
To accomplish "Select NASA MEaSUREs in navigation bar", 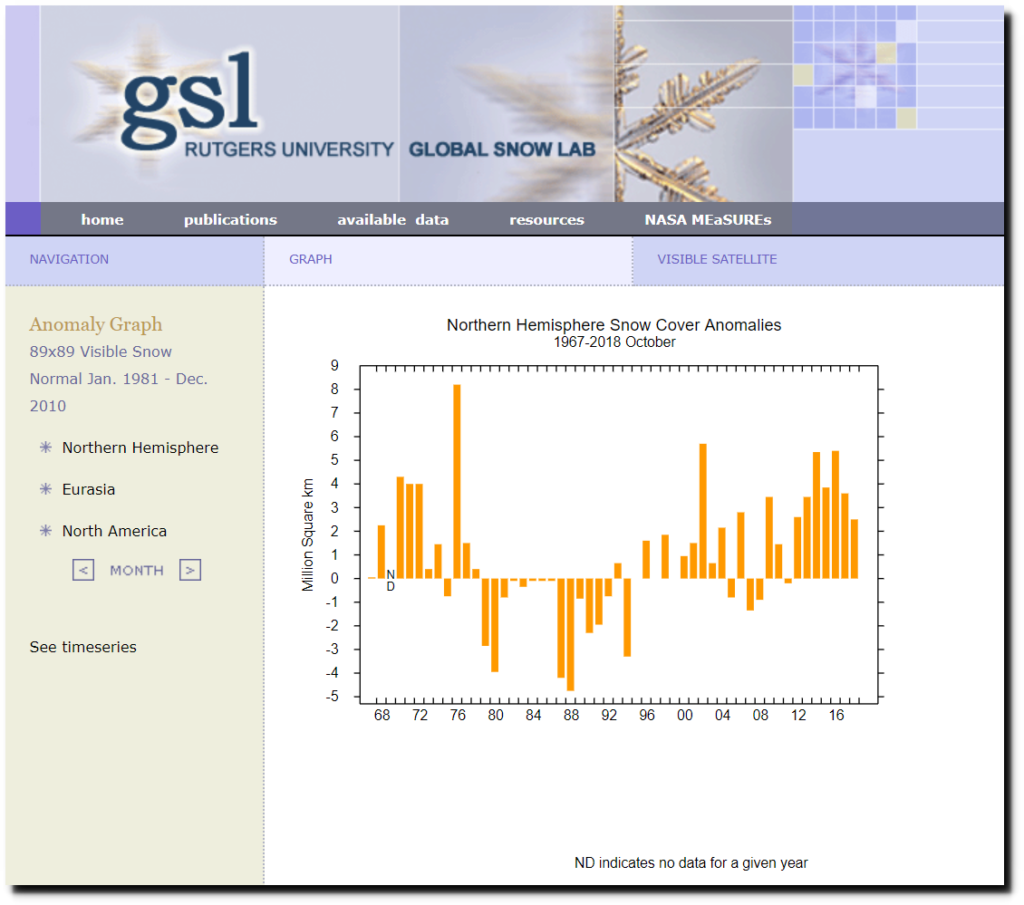I will [707, 220].
